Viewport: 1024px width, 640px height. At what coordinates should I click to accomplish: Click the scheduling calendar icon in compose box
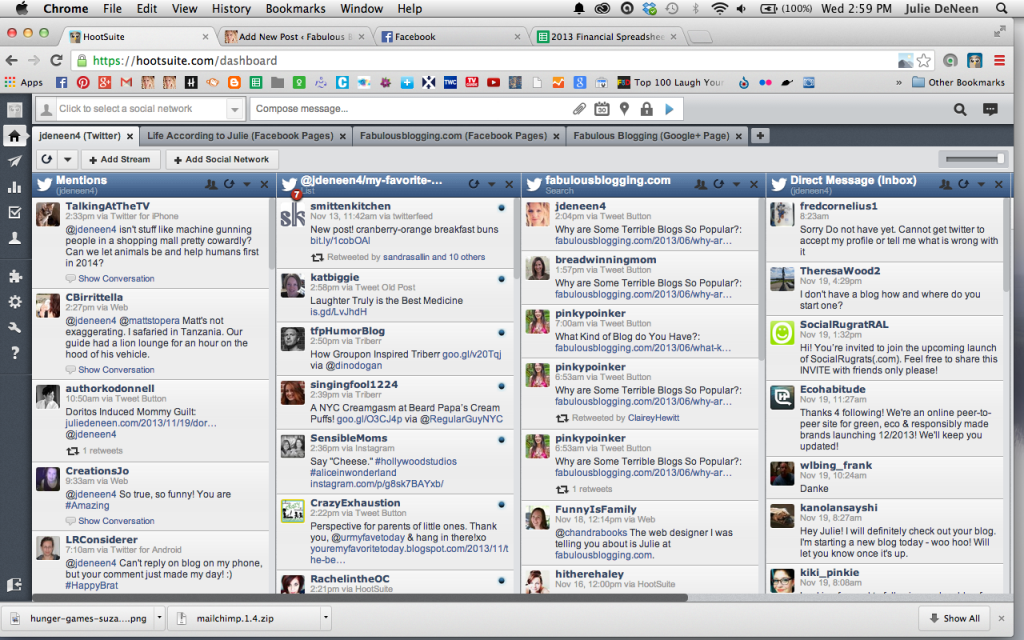601,109
